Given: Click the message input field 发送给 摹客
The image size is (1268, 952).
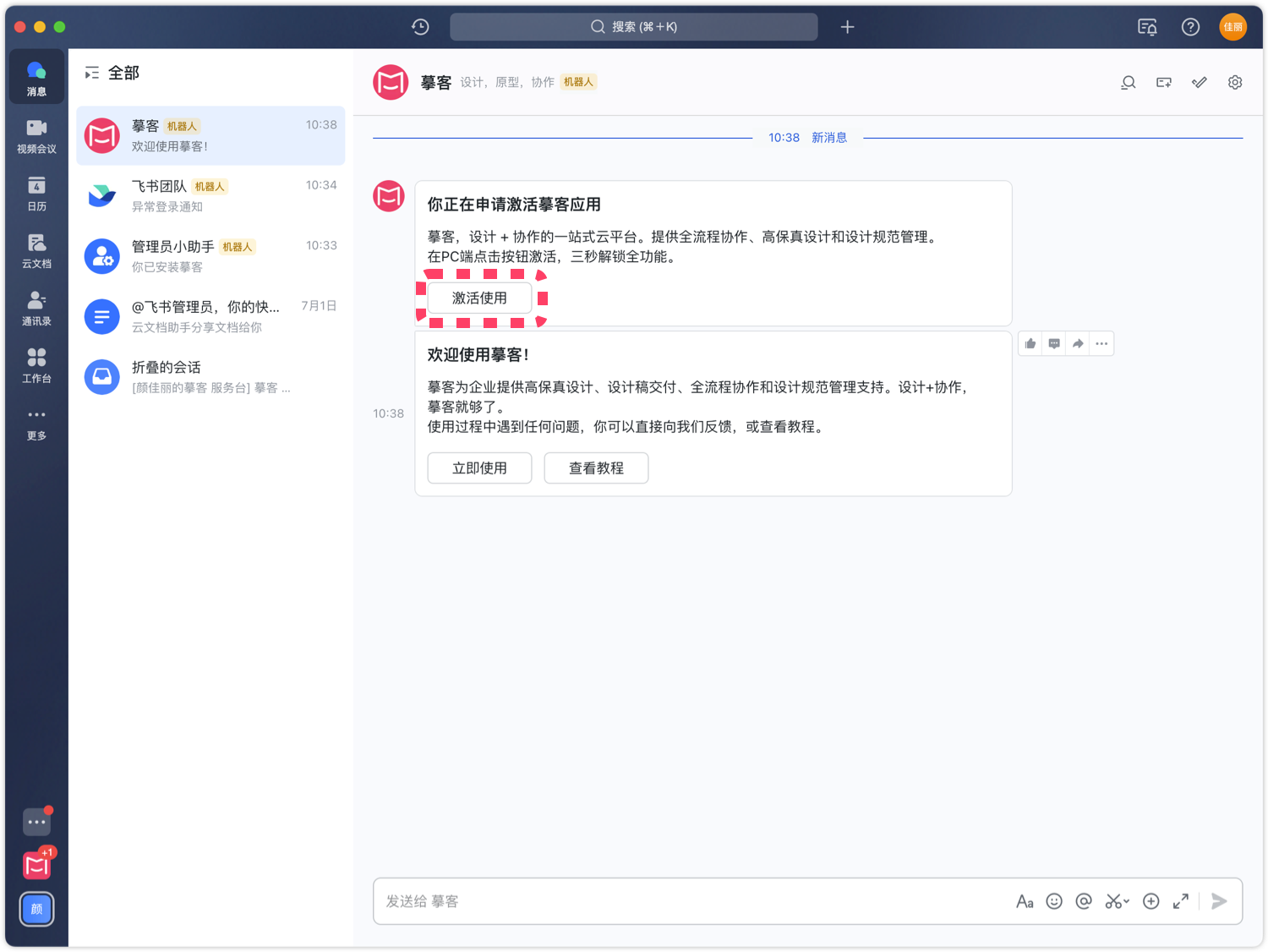Looking at the screenshot, I should [x=693, y=901].
